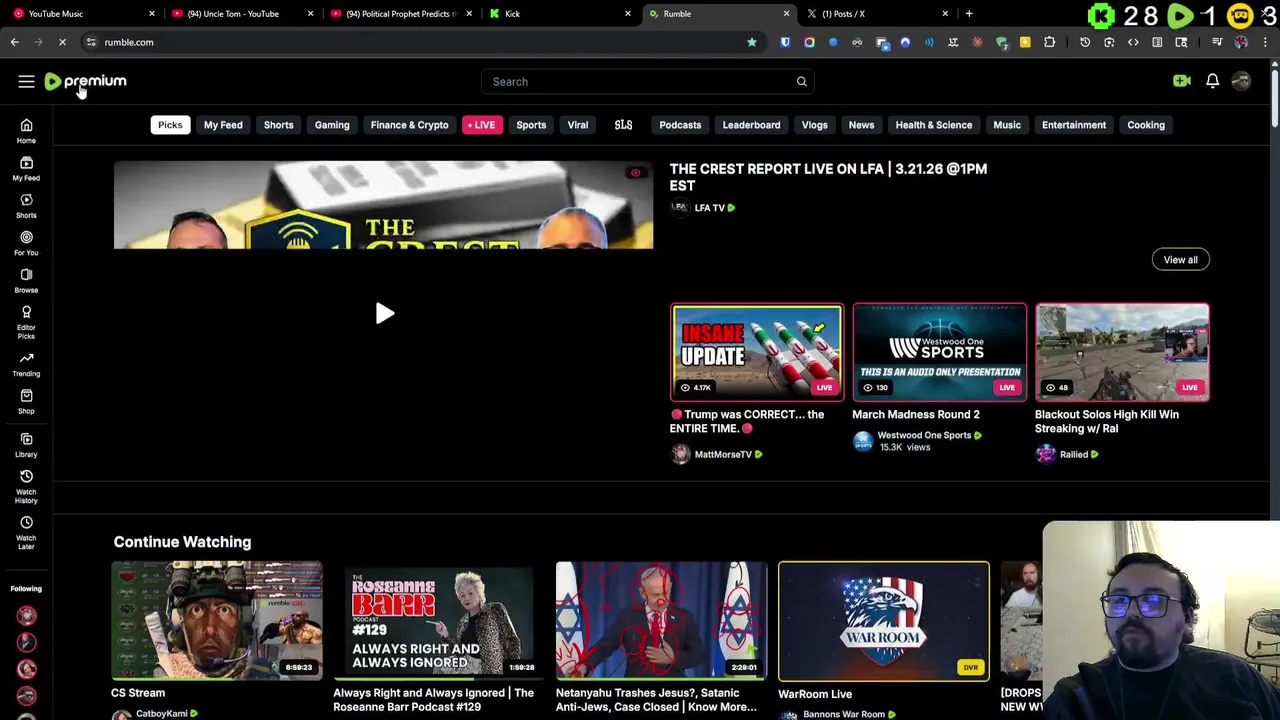Open Shop in the left sidebar
The height and width of the screenshot is (720, 1280).
coord(26,402)
